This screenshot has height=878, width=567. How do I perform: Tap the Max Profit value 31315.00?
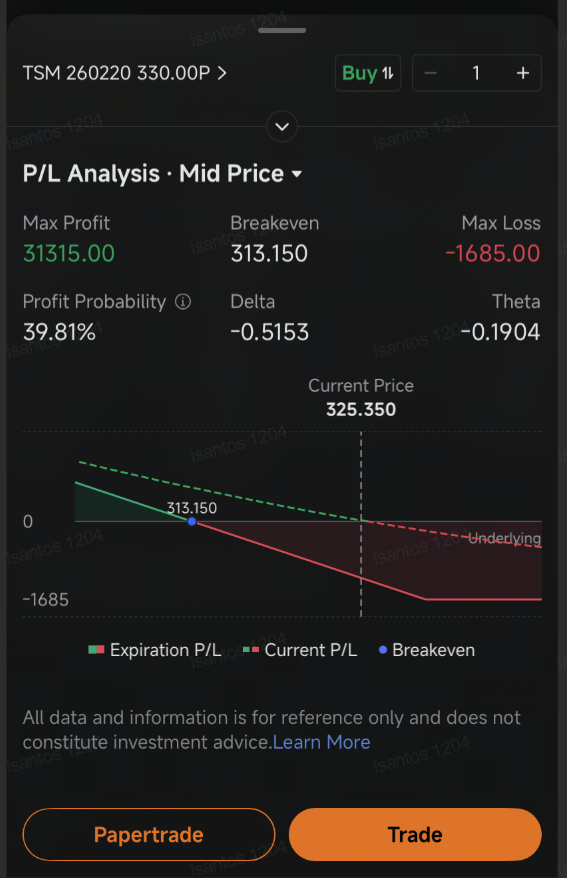point(69,254)
